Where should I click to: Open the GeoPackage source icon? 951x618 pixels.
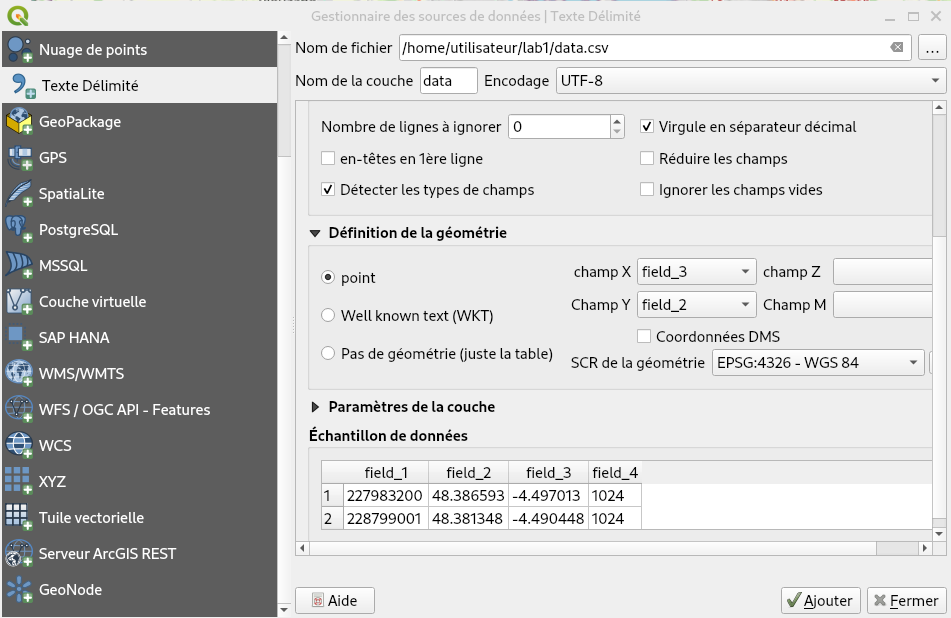19,122
